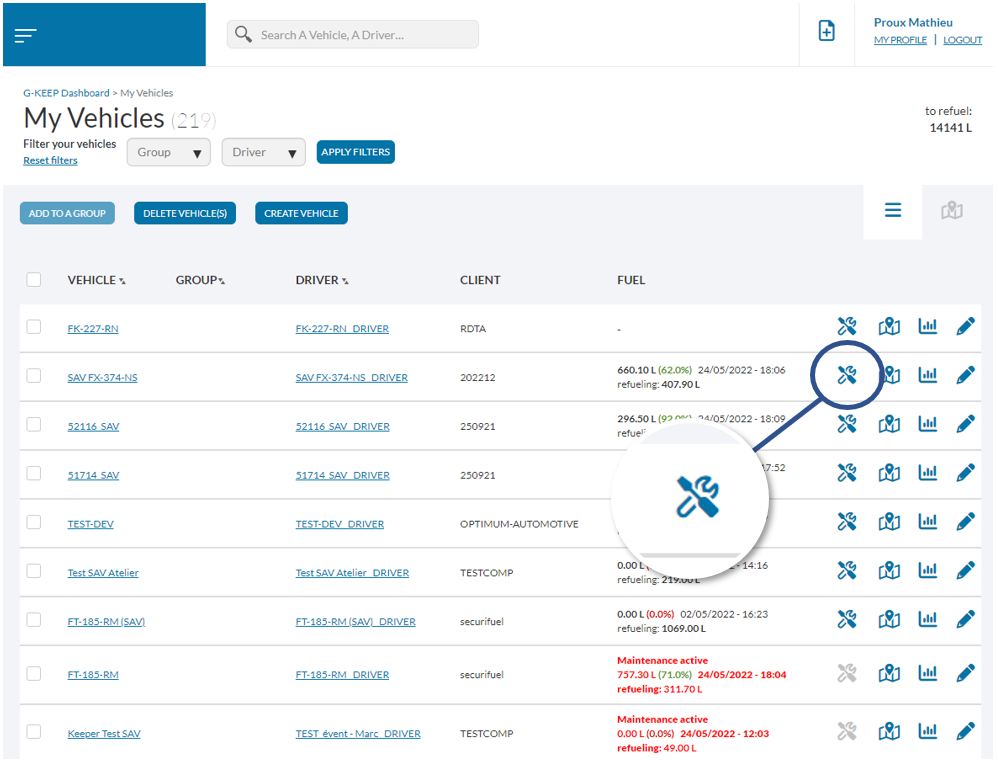Open maintenance tools for FK-227-RN
The width and height of the screenshot is (998, 764).
pyautogui.click(x=847, y=327)
